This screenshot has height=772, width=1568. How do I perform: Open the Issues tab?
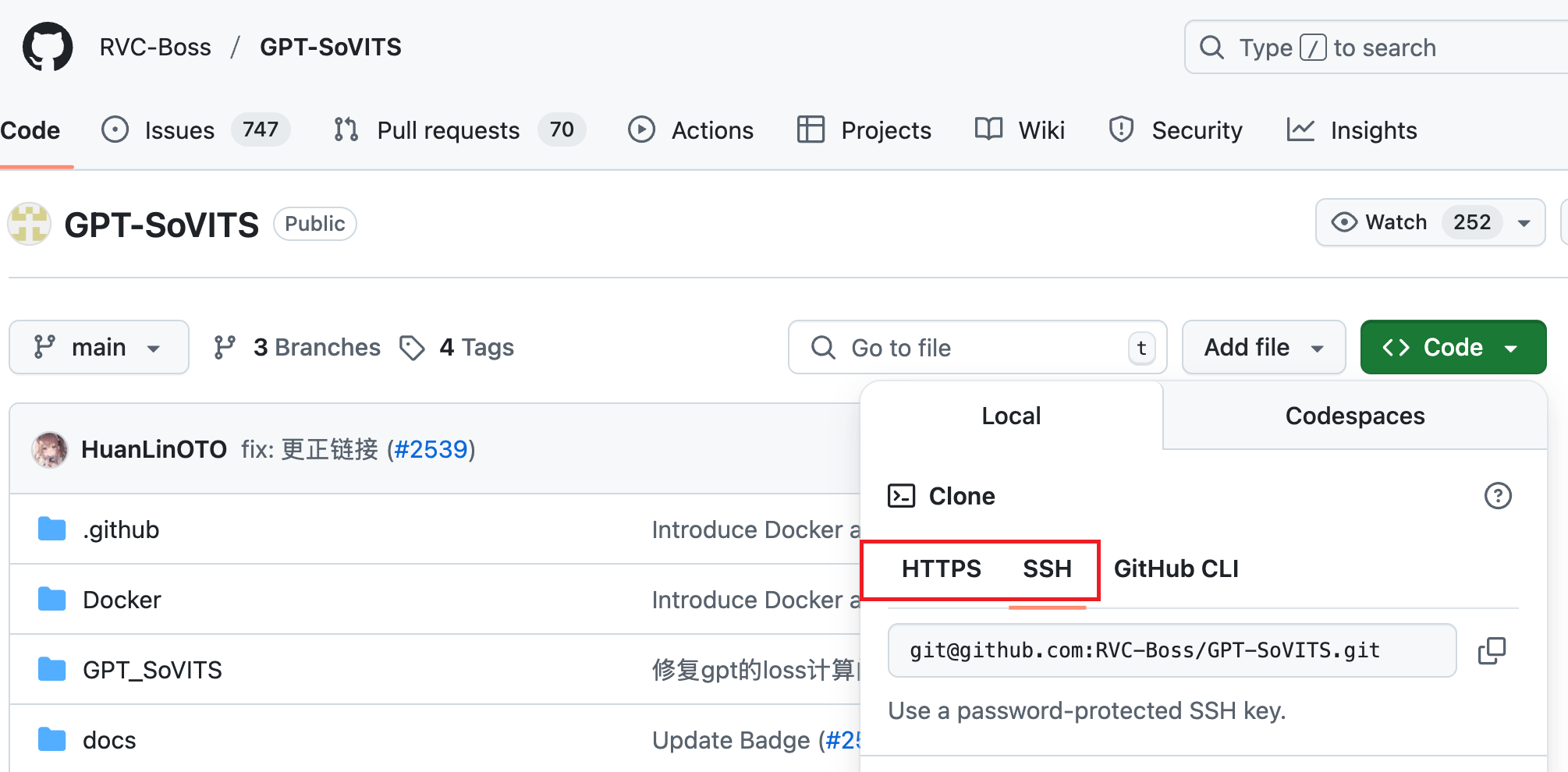pyautogui.click(x=195, y=129)
